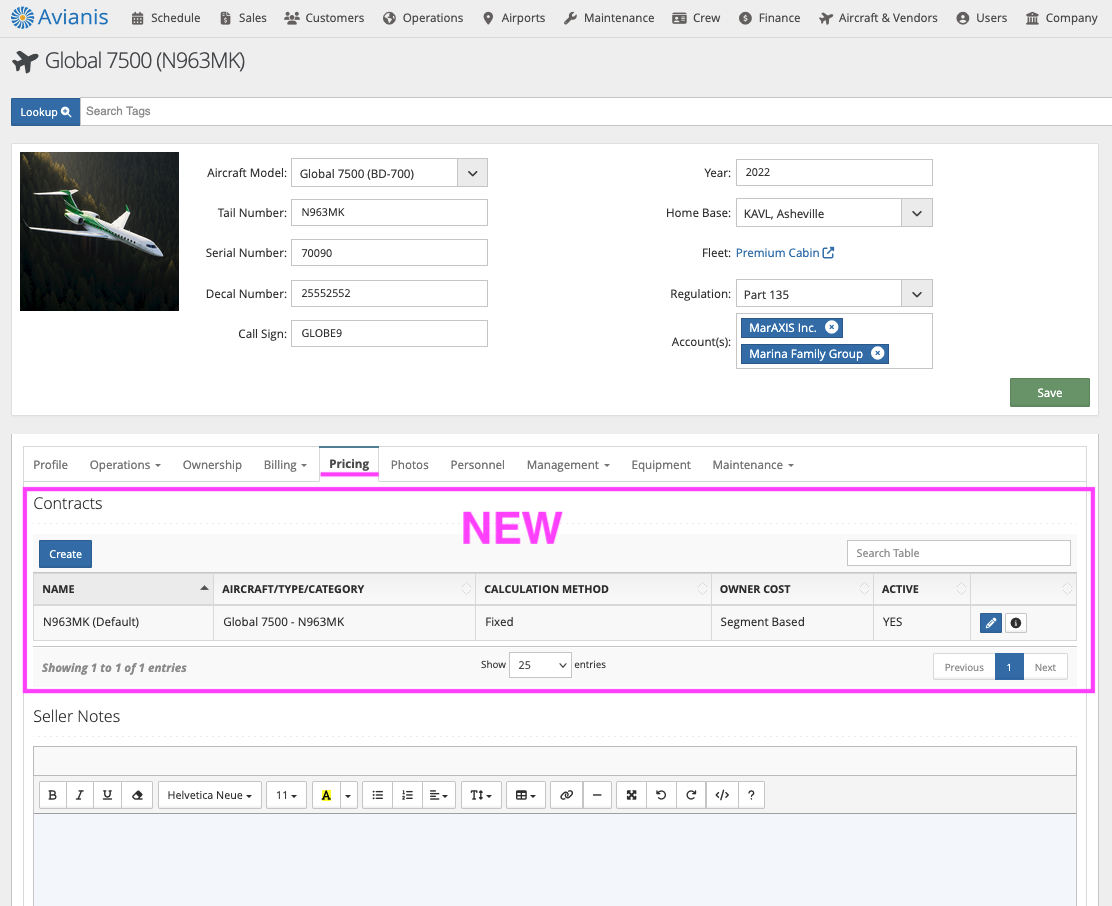Click the Lookup button
1112x906 pixels.
coord(45,112)
